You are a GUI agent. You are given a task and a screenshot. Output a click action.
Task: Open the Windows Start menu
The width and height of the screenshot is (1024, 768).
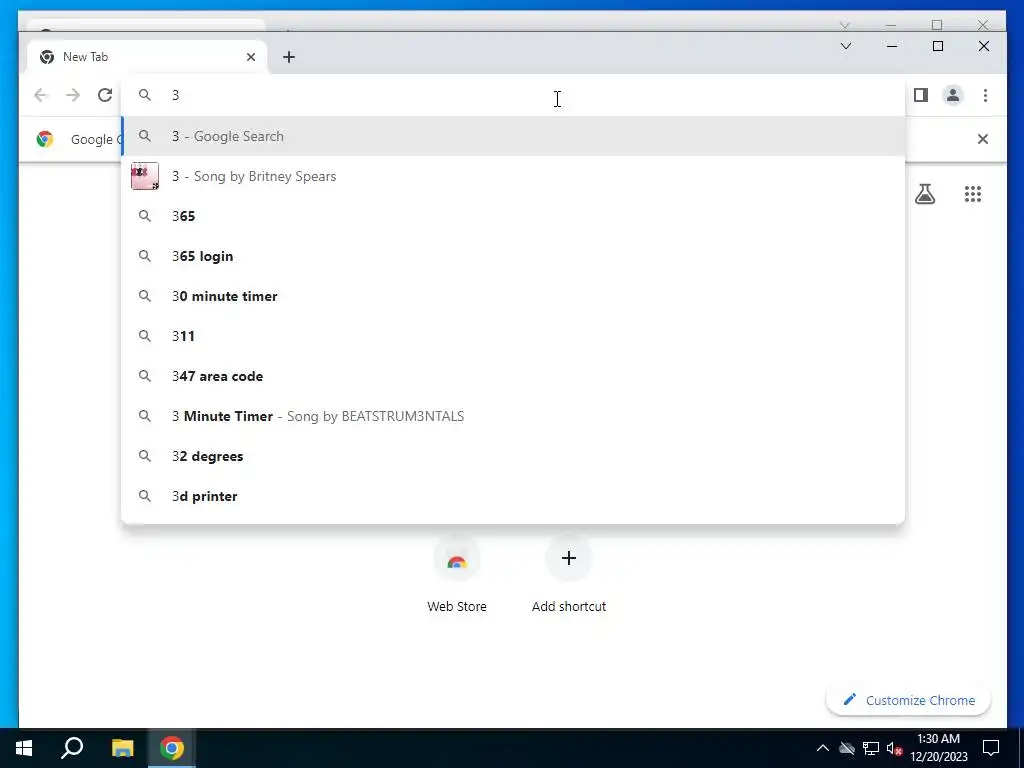coord(24,748)
